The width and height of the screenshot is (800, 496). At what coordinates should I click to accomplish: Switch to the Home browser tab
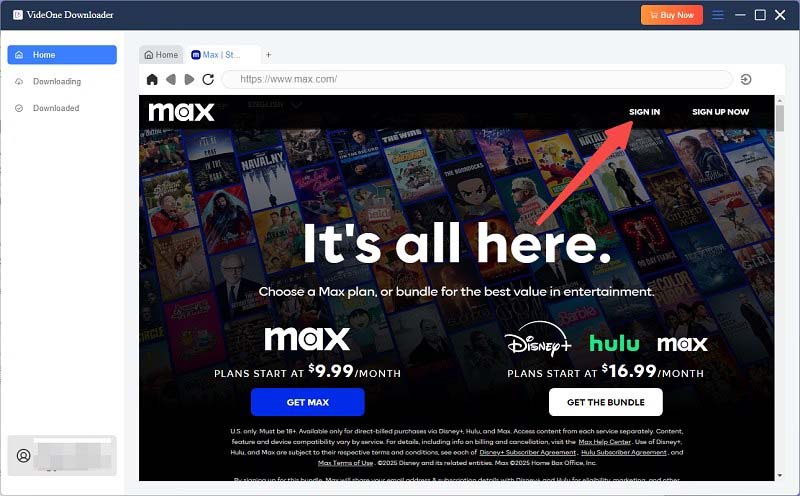coord(161,55)
